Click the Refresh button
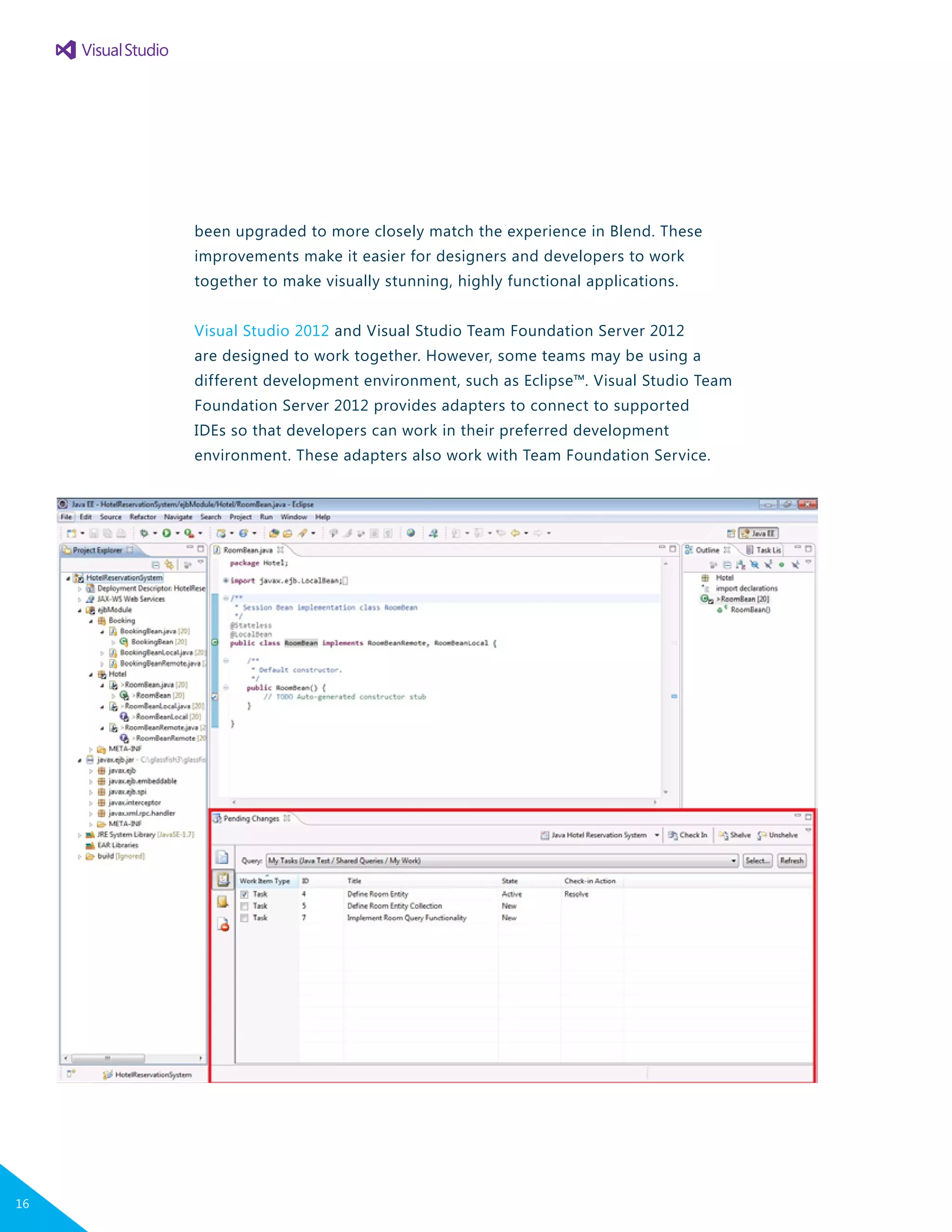 pos(792,861)
